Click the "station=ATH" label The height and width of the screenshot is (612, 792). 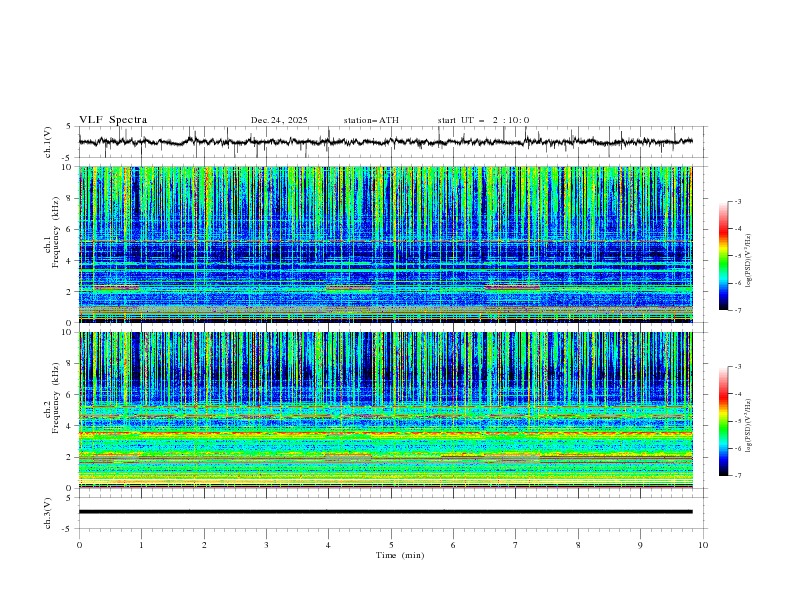click(x=371, y=120)
